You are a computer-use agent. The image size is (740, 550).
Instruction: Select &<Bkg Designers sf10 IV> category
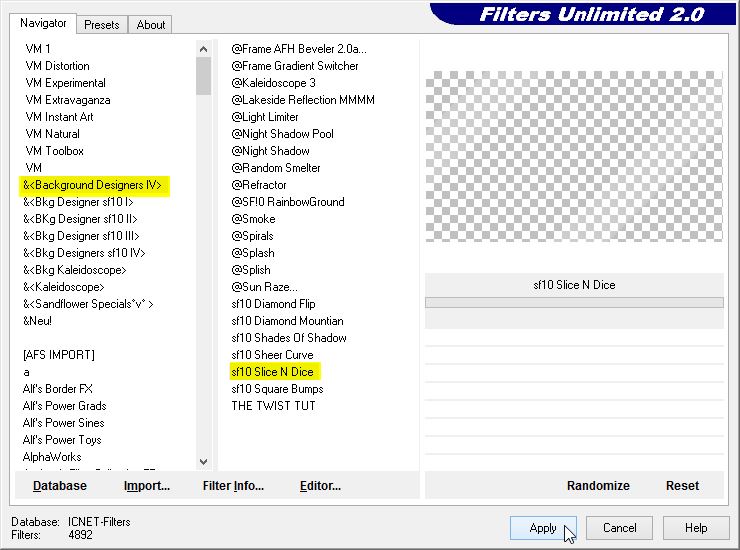click(84, 253)
